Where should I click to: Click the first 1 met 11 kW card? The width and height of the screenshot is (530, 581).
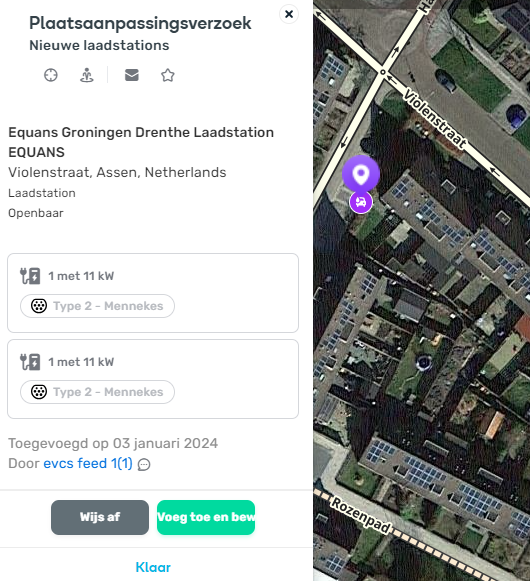(153, 293)
